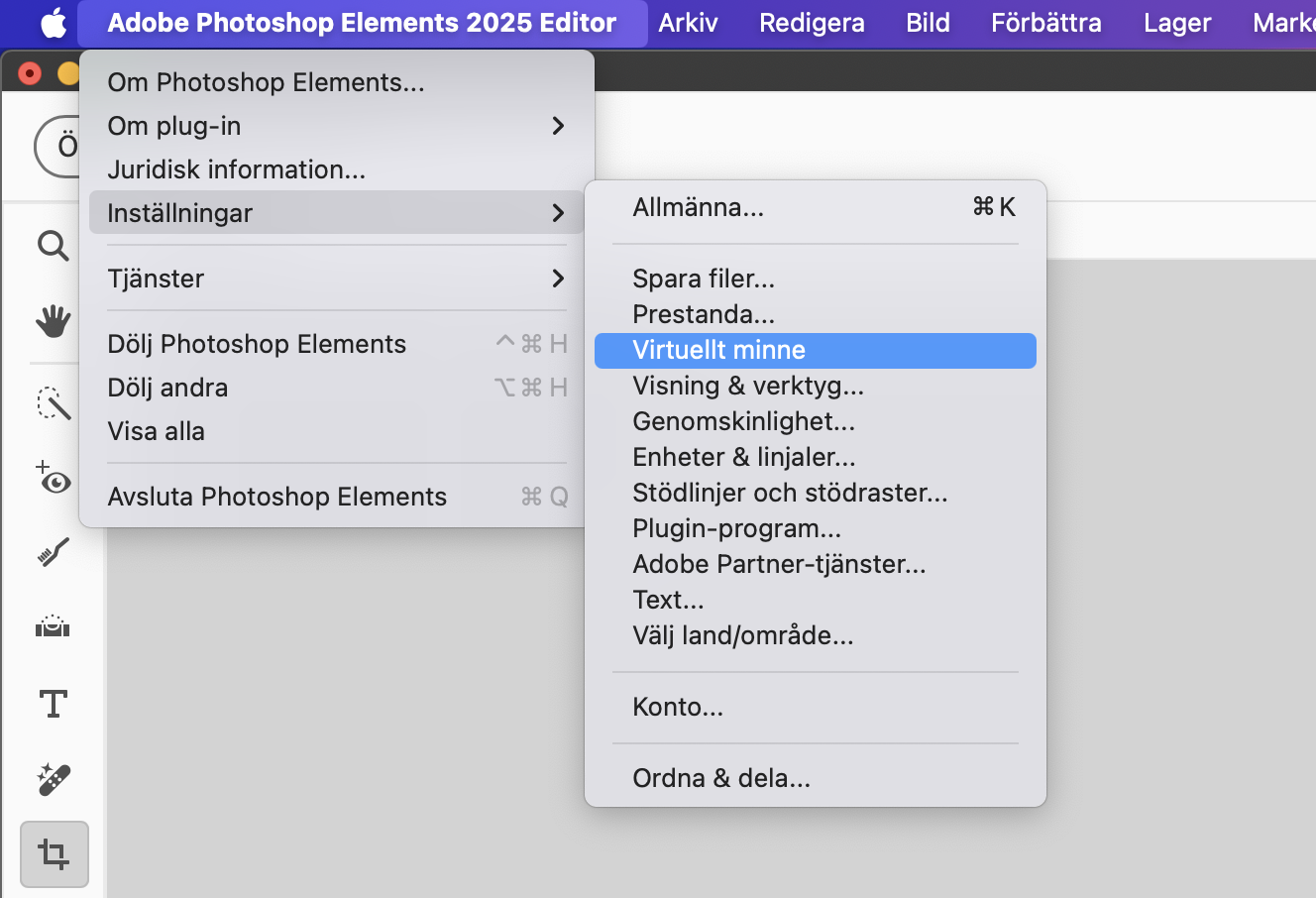The image size is (1316, 898).
Task: Open Adobe Partner-tjänster... preferences
Action: click(816, 564)
